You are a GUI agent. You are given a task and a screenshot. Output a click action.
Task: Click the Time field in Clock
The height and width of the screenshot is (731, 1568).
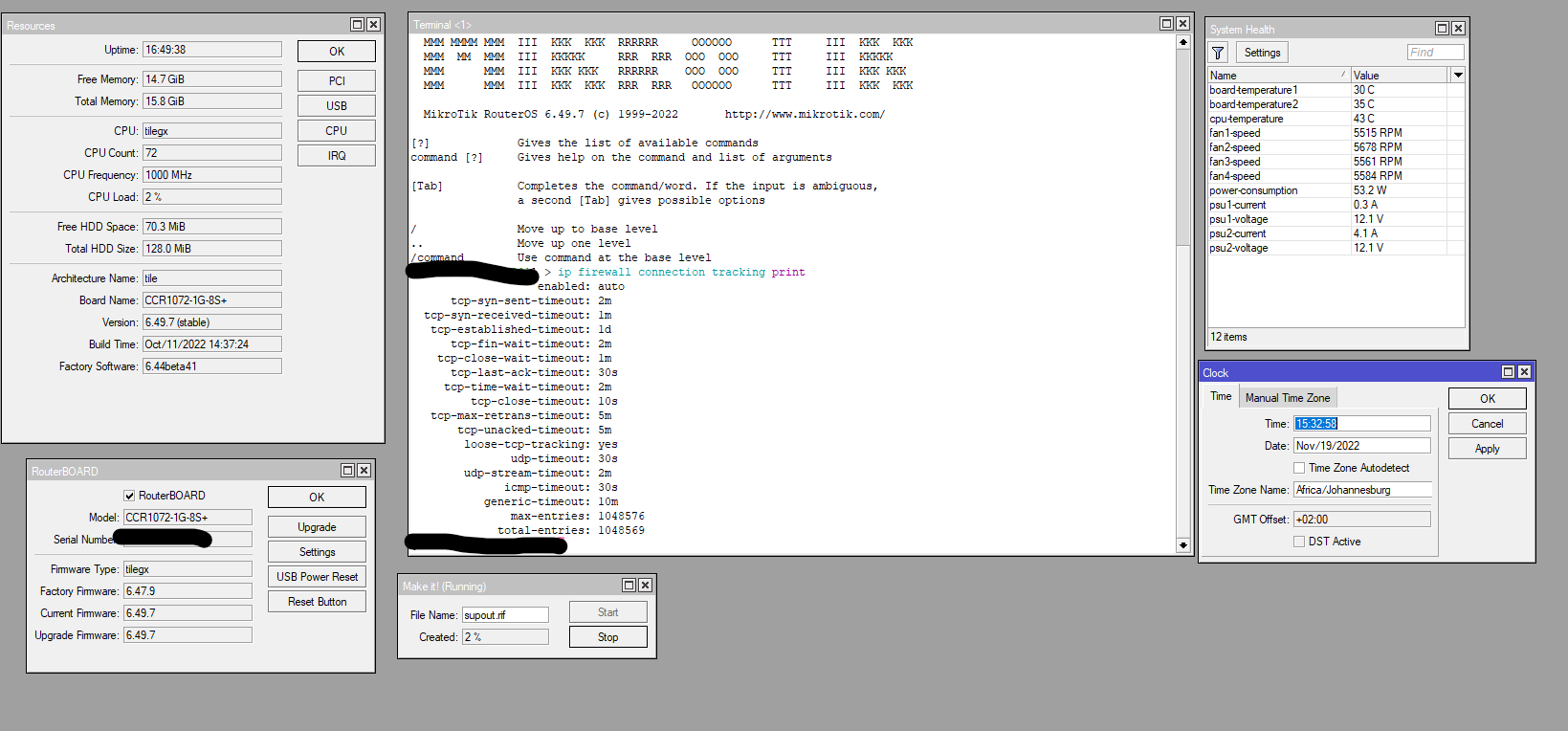pyautogui.click(x=1362, y=424)
